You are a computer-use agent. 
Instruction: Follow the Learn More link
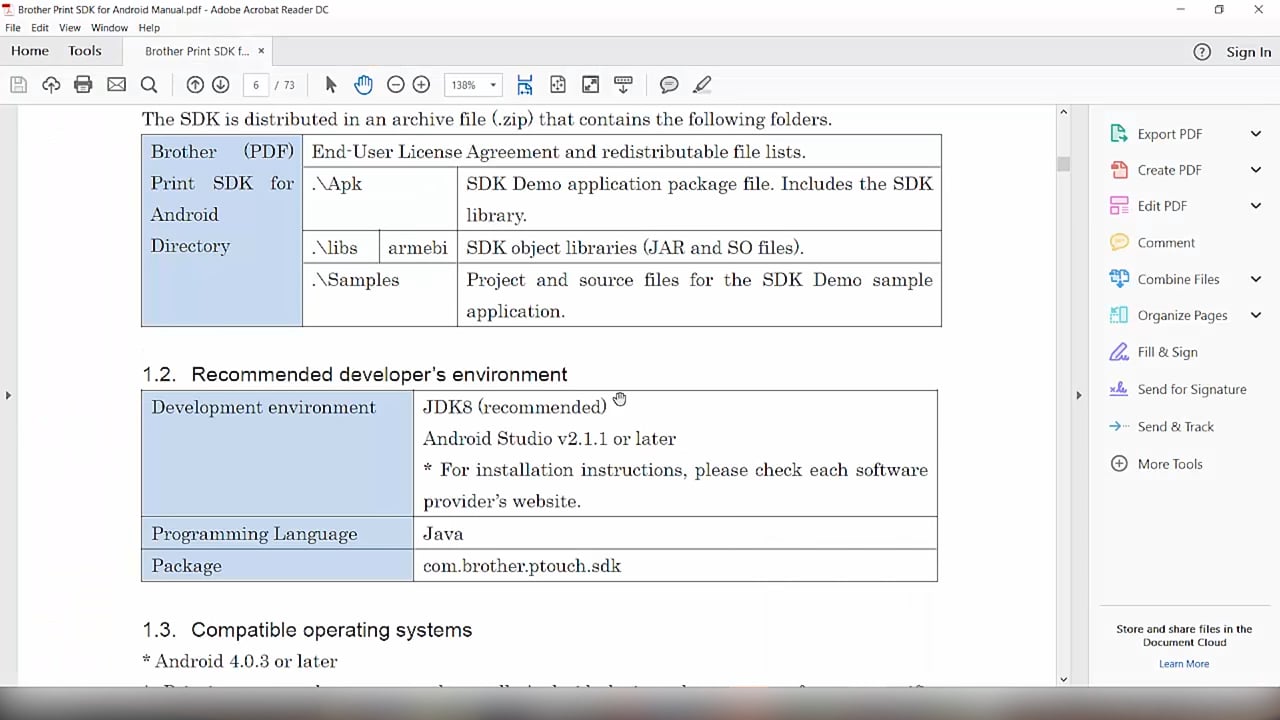1184,664
